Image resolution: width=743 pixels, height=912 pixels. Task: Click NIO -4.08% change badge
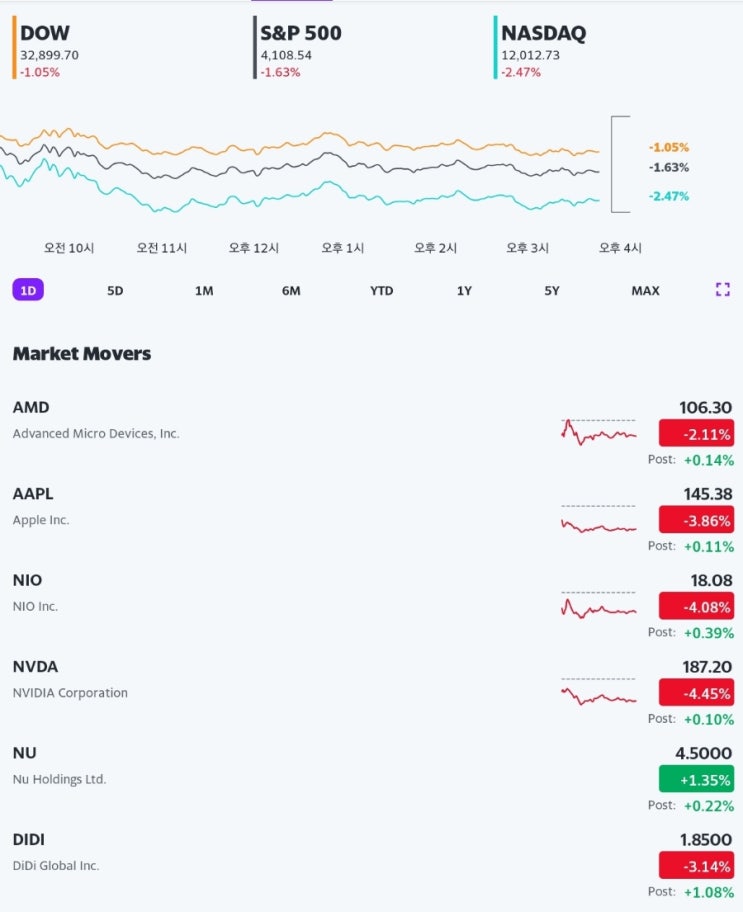pos(696,607)
